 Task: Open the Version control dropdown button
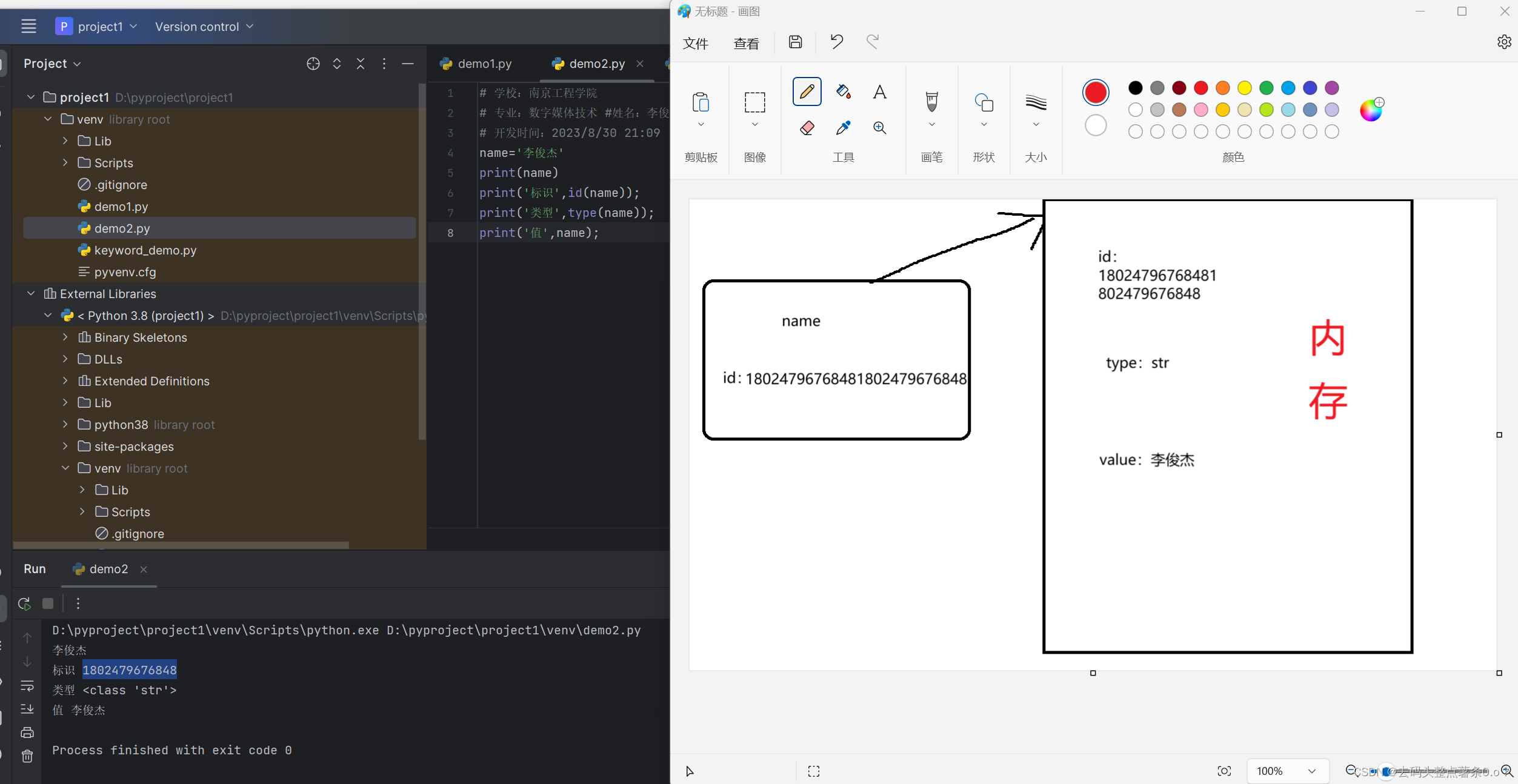tap(204, 27)
